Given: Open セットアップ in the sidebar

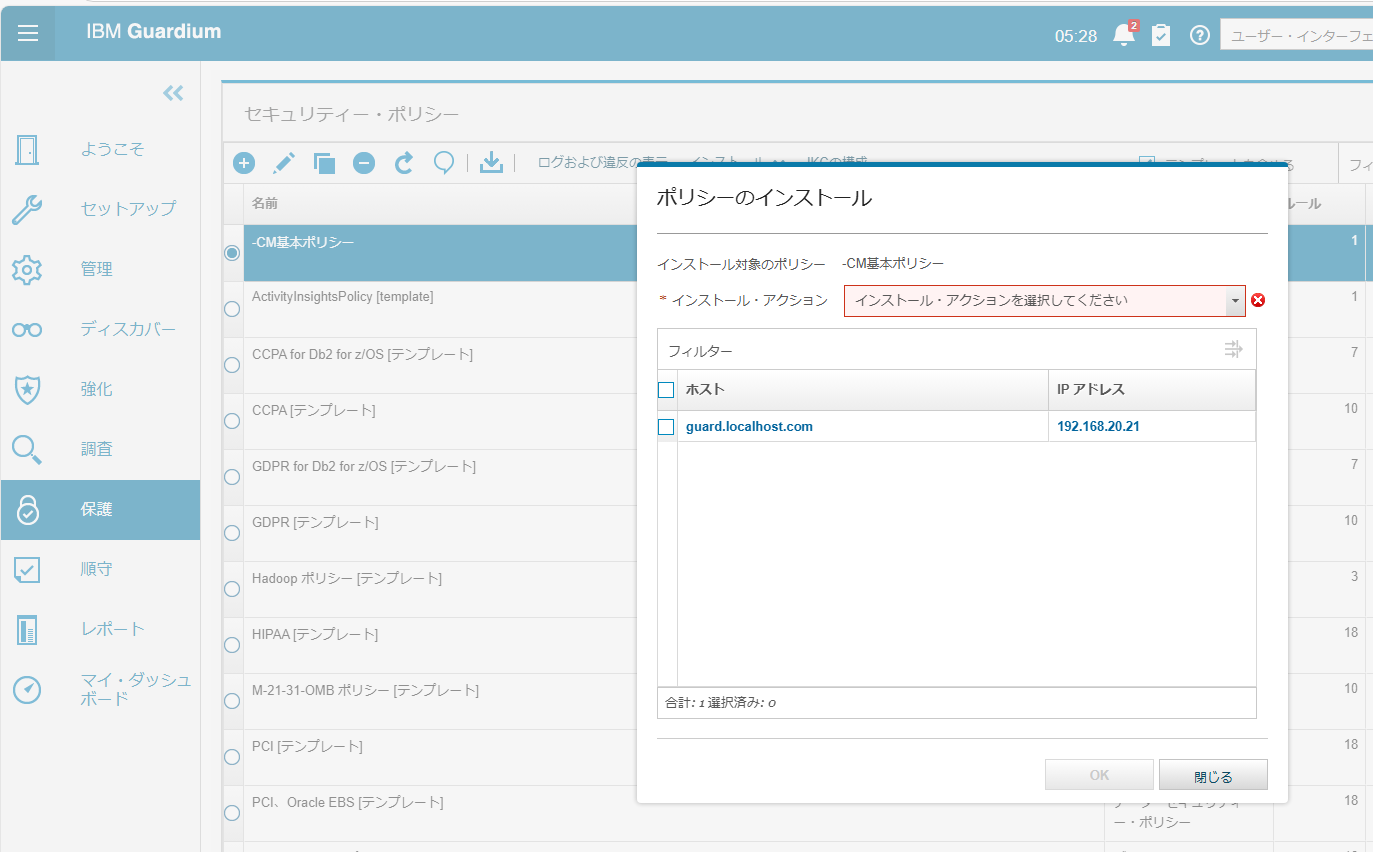Looking at the screenshot, I should pyautogui.click(x=128, y=209).
